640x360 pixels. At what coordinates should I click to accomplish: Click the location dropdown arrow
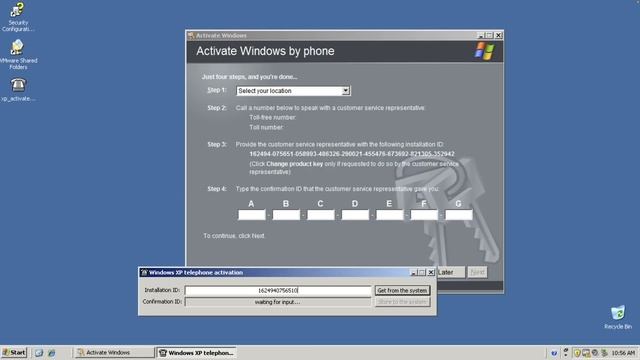346,91
